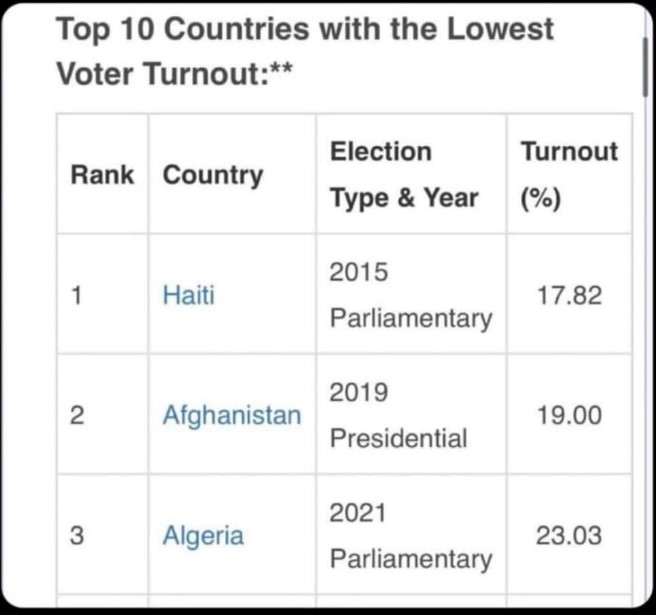Open the Haiti country link
The height and width of the screenshot is (615, 656).
[188, 295]
